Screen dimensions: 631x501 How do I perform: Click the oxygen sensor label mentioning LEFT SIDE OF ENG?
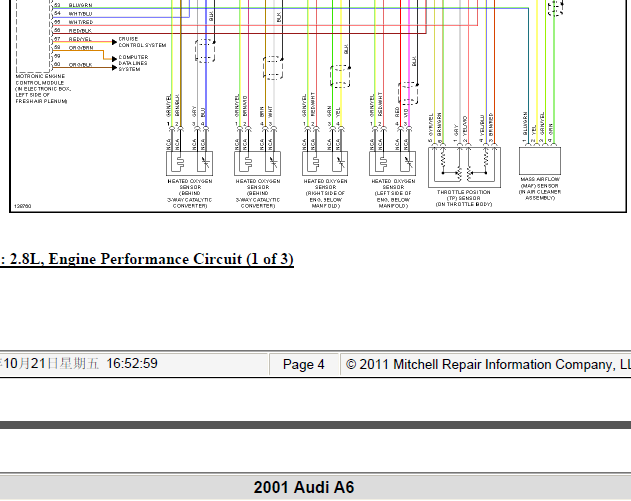point(393,194)
